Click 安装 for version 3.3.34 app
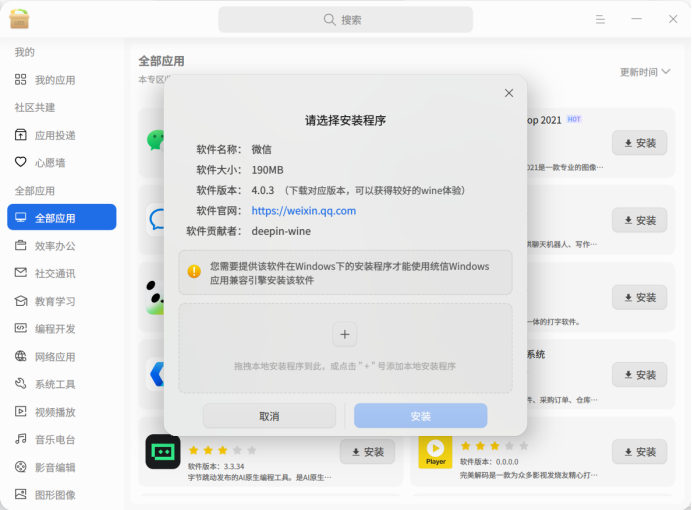The height and width of the screenshot is (510, 692). coord(367,452)
